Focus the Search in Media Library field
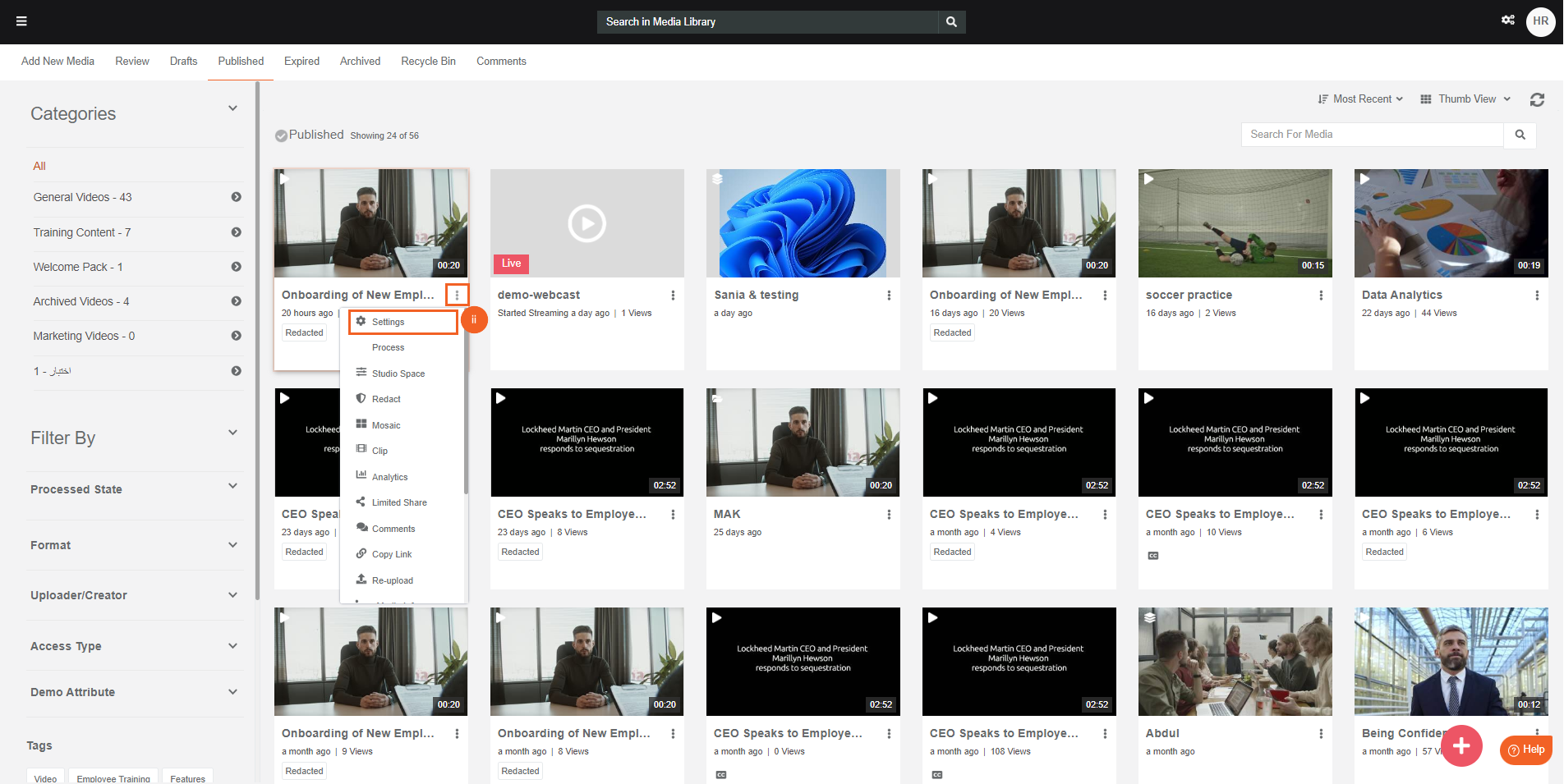The width and height of the screenshot is (1564, 784). pyautogui.click(x=767, y=22)
